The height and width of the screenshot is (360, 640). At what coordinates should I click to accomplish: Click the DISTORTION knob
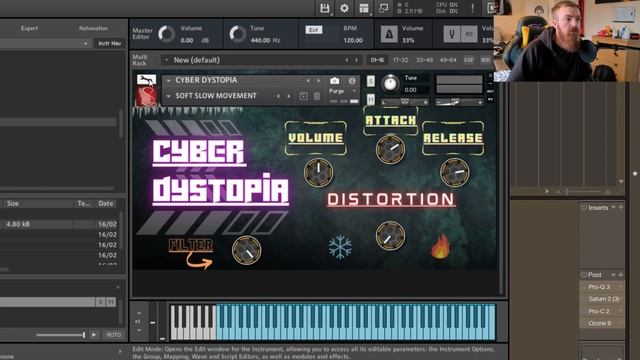391,236
